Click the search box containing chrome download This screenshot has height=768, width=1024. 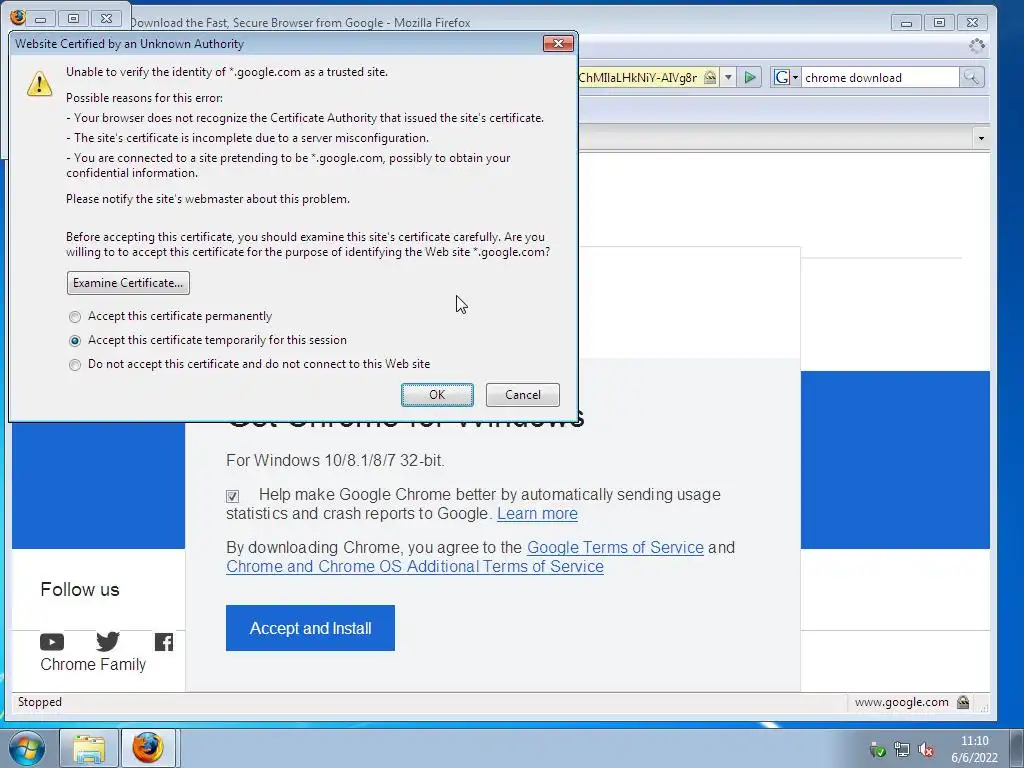tap(880, 78)
